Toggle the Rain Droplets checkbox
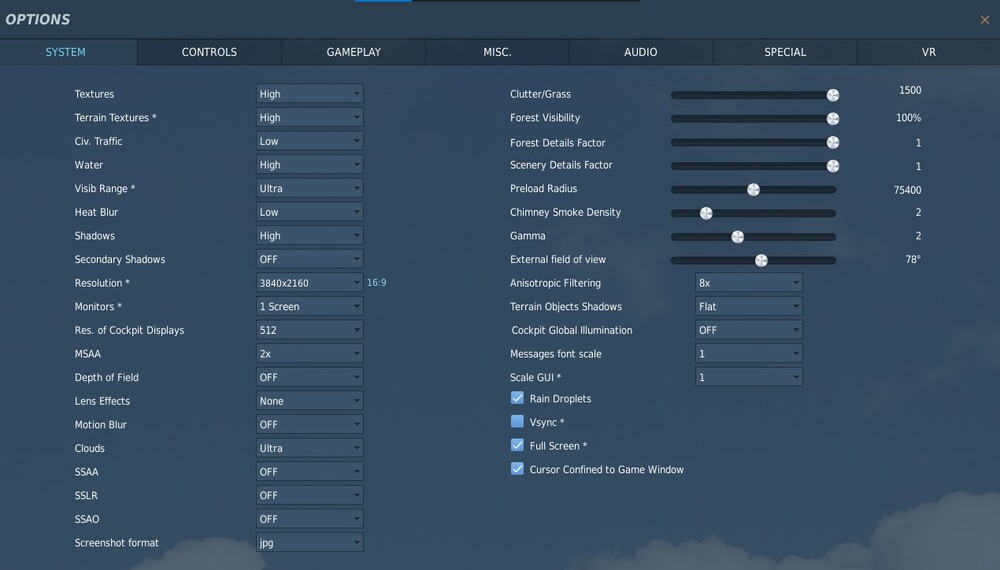 [517, 398]
